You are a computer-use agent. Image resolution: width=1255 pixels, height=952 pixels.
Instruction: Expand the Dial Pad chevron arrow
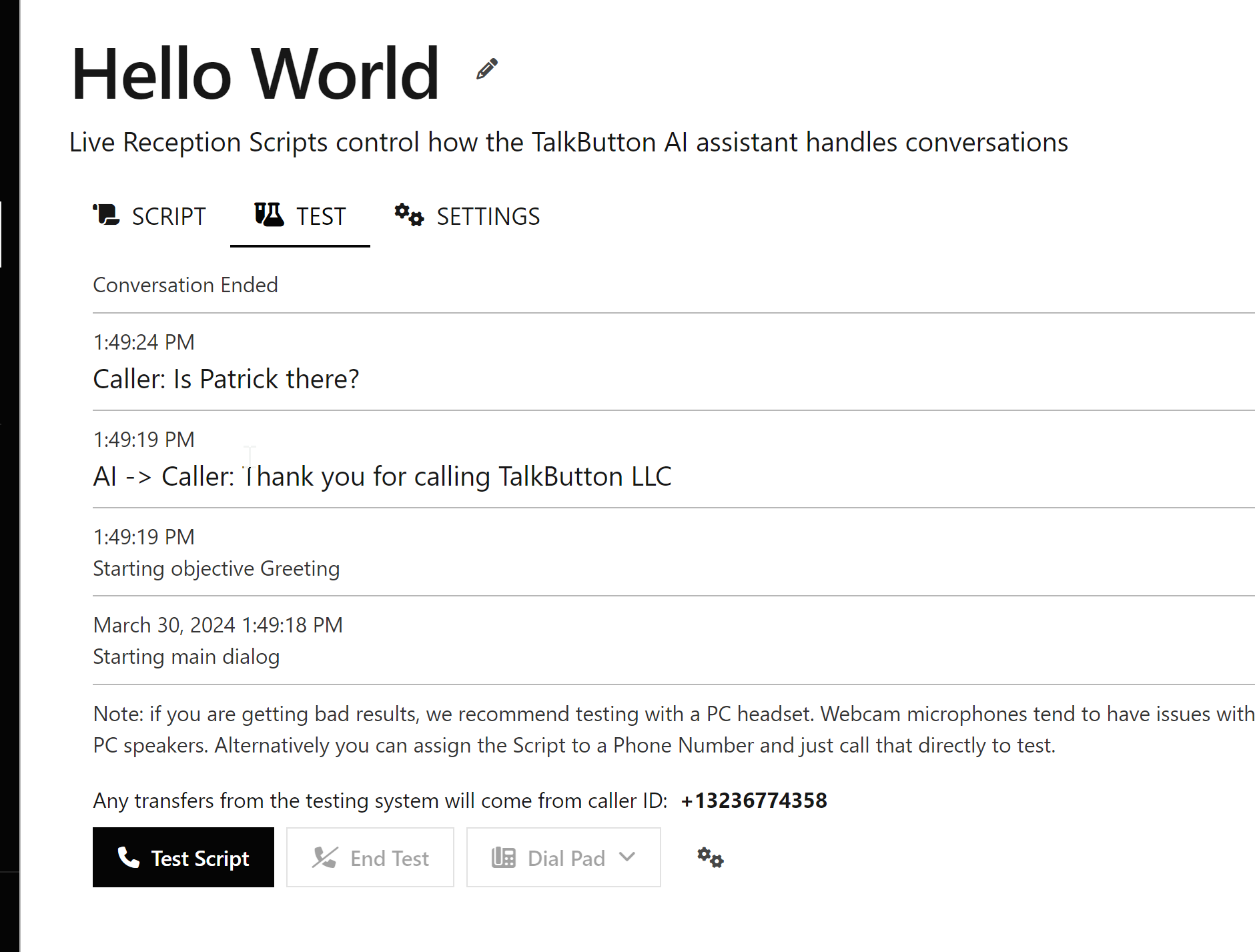click(627, 857)
